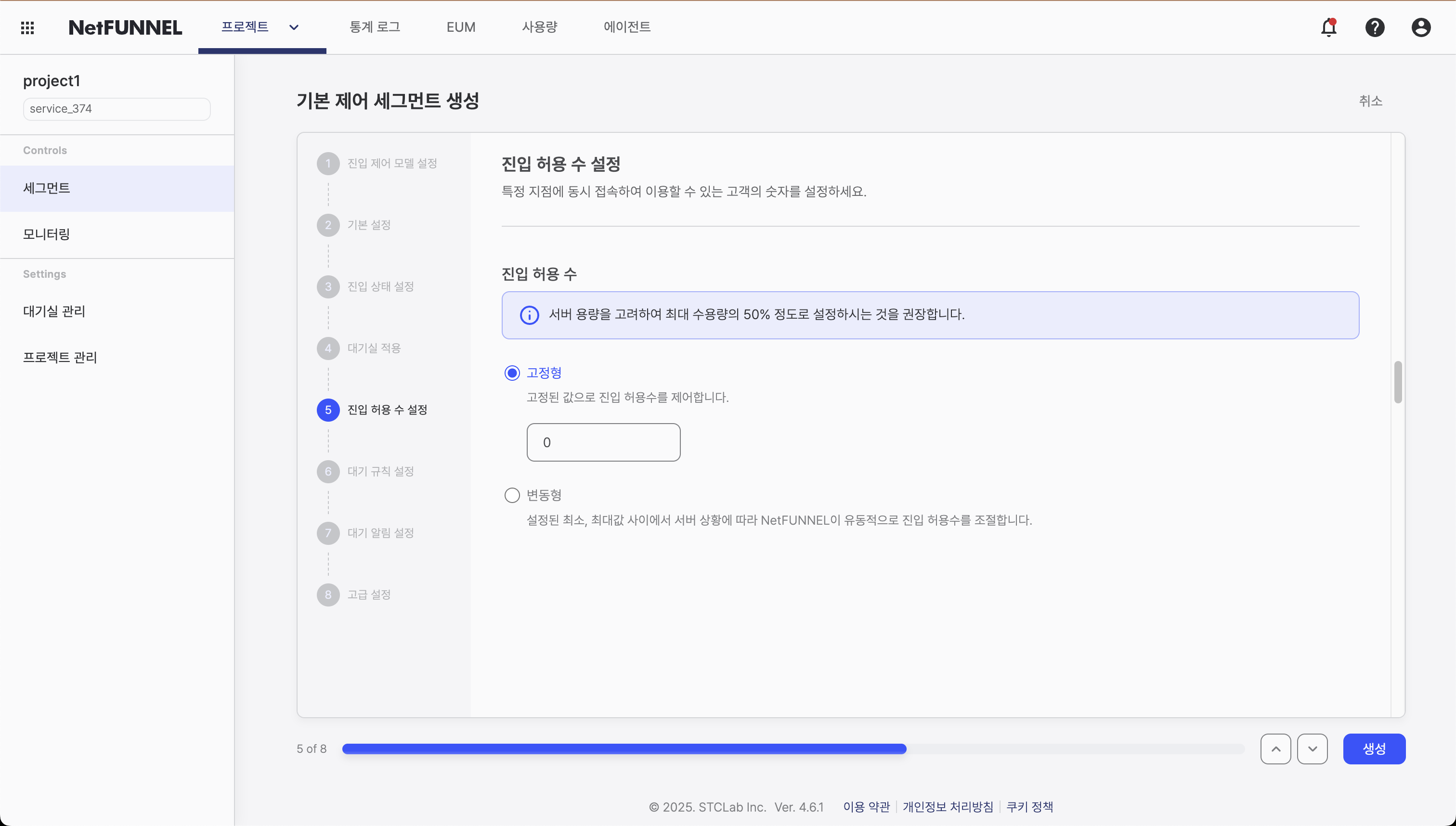Open the app launcher grid icon

click(26, 26)
